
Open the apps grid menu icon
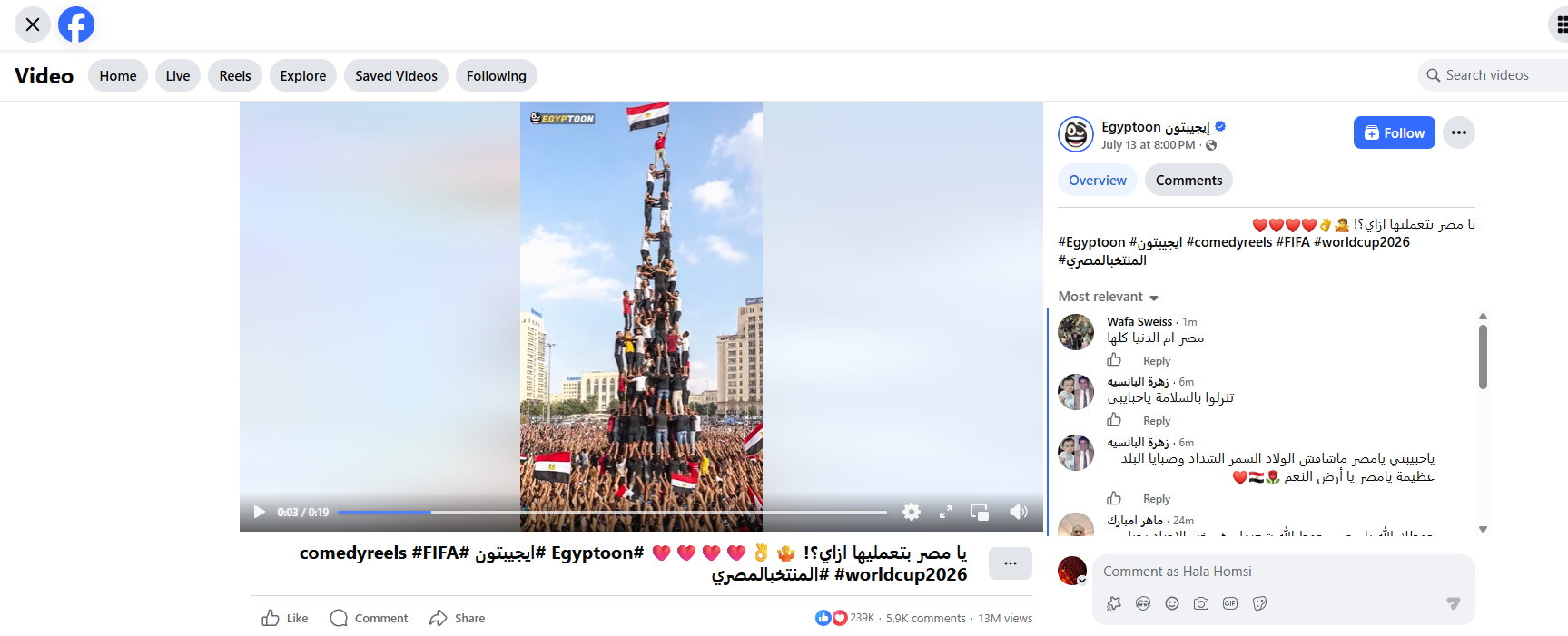(1560, 24)
